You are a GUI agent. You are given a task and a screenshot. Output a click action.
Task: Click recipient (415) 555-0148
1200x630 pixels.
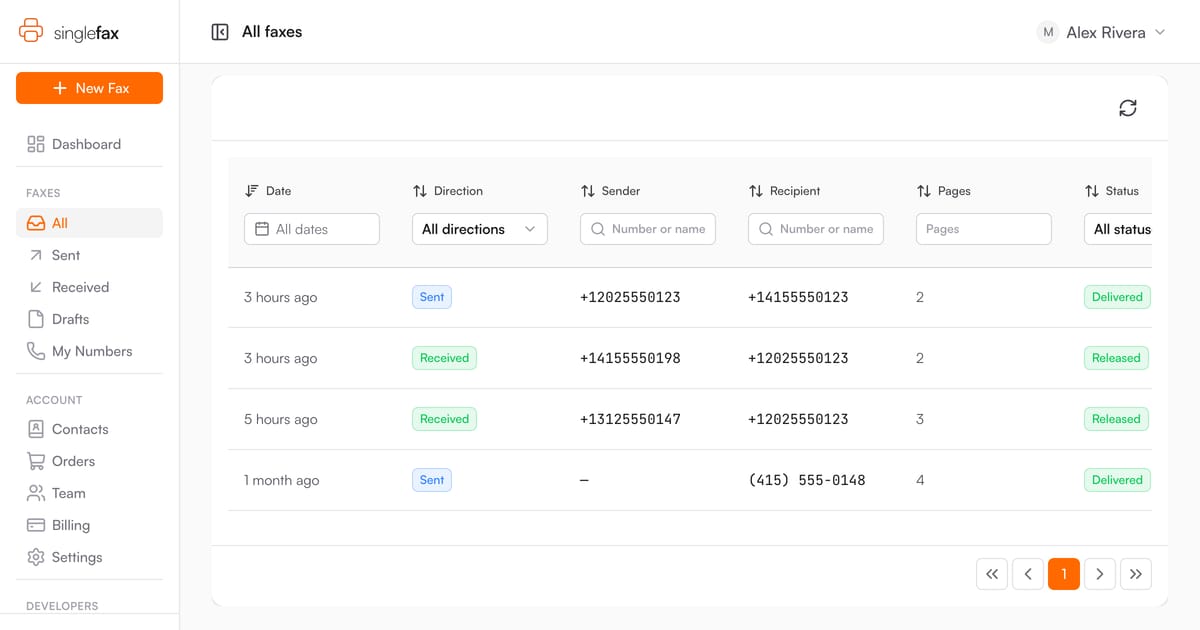click(807, 480)
